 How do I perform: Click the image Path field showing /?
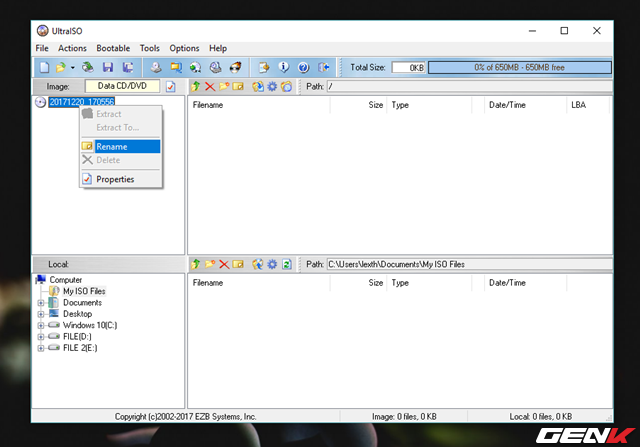tap(469, 87)
